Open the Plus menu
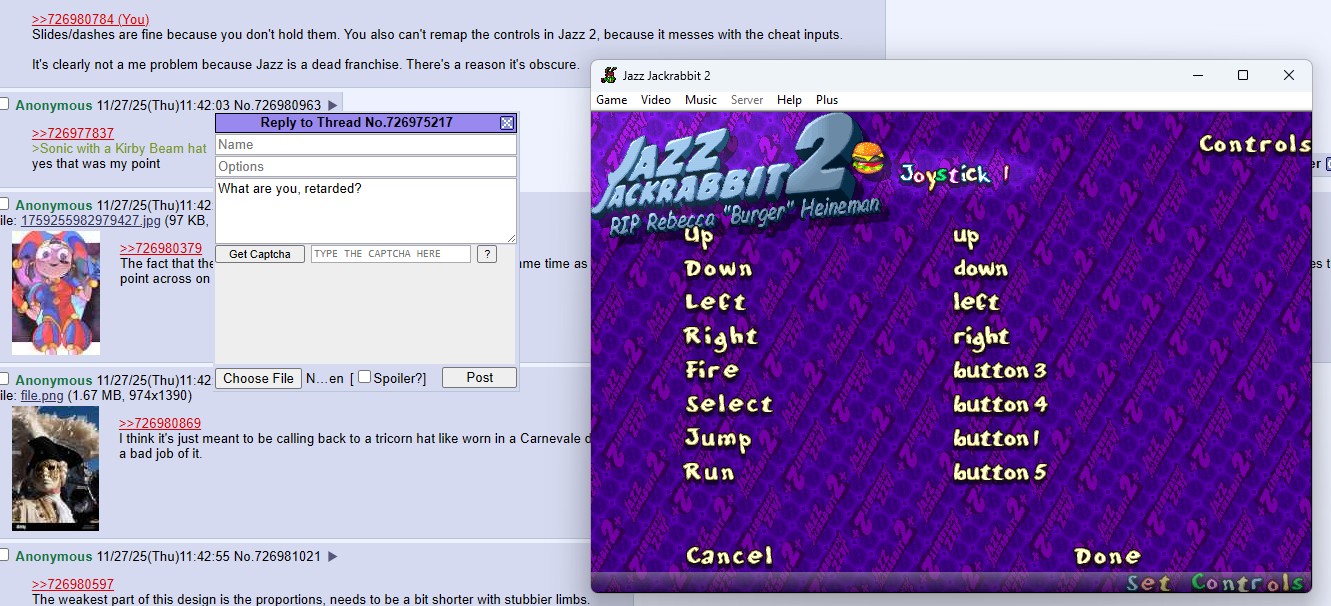This screenshot has height=606, width=1331. [x=827, y=100]
